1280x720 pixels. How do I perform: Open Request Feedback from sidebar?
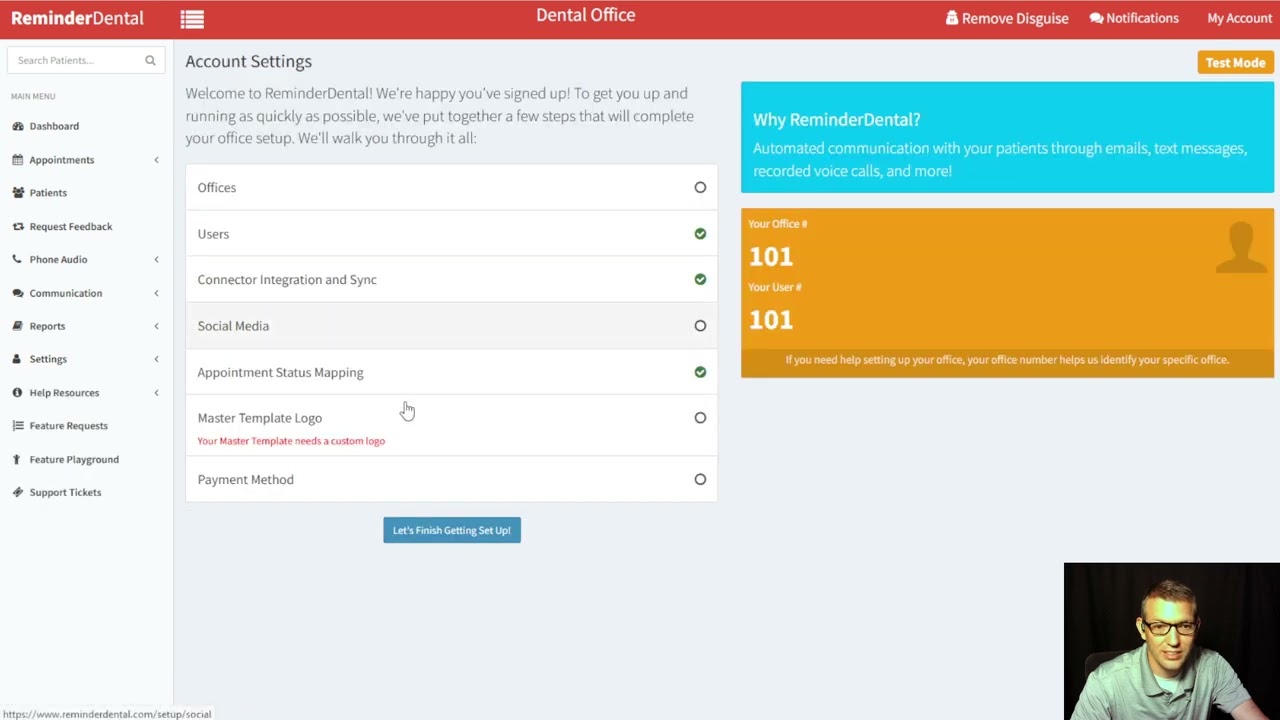(x=86, y=226)
